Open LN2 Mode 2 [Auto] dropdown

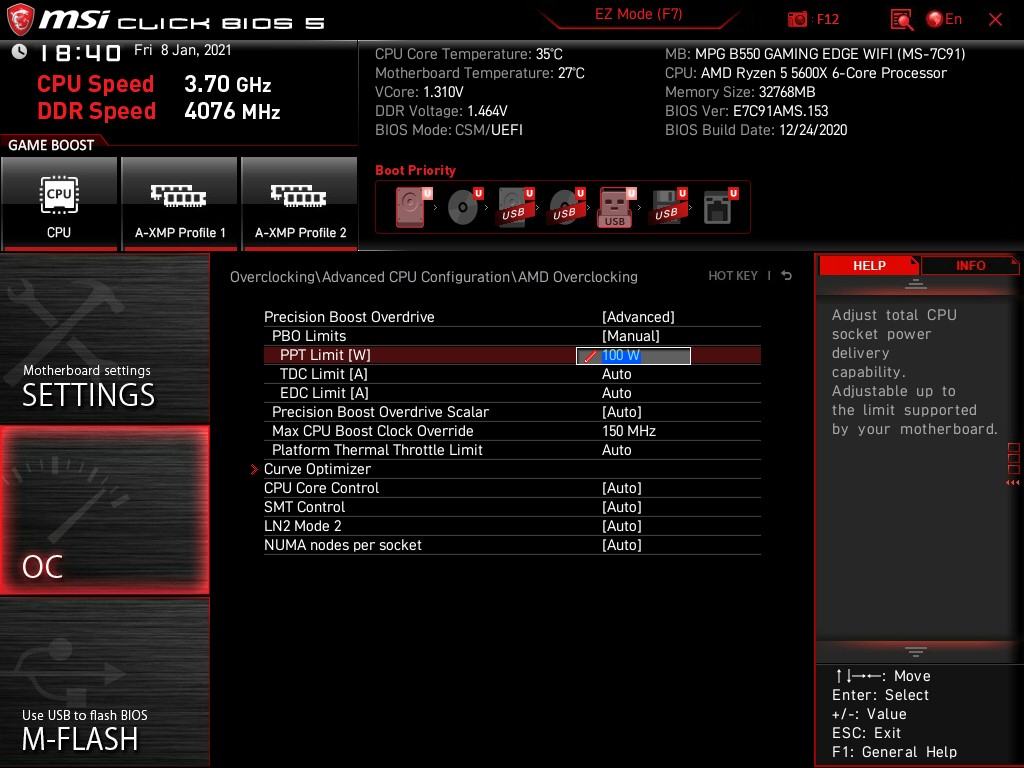622,526
